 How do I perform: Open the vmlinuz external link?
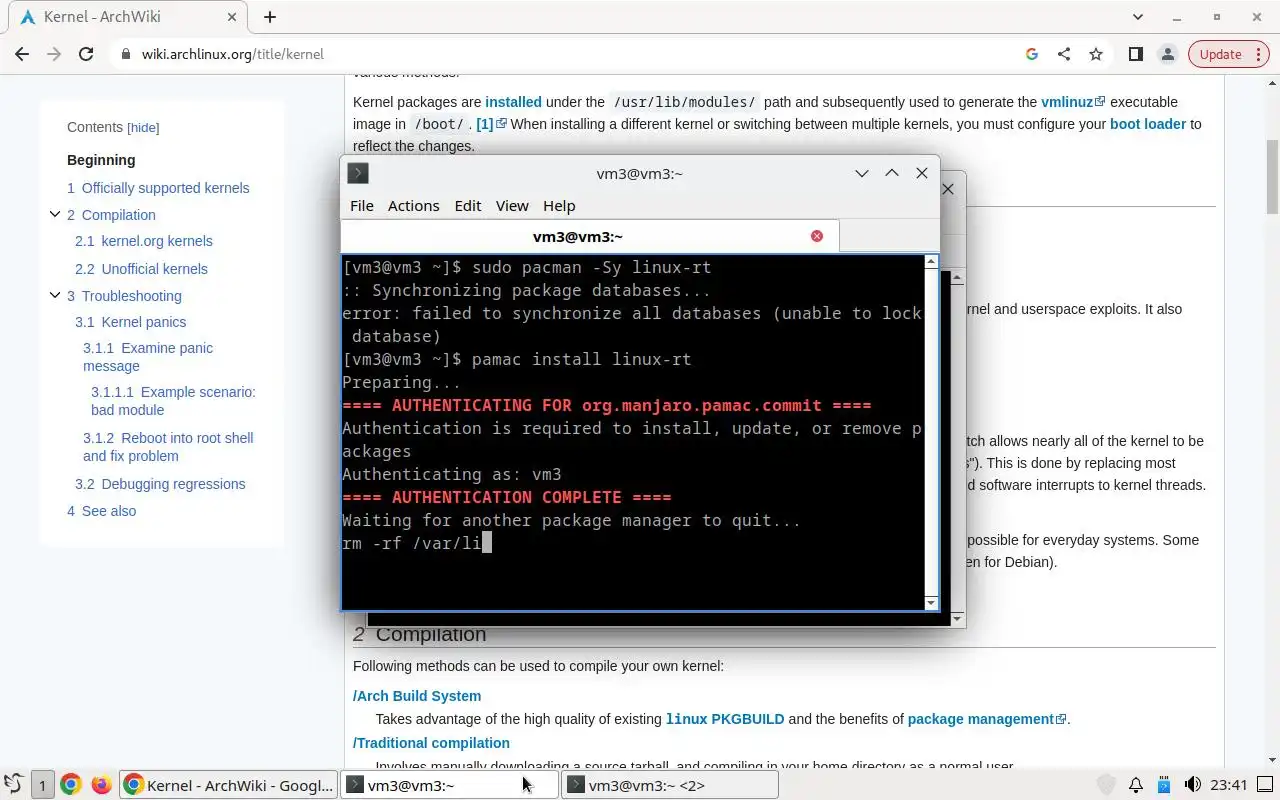pos(1073,102)
